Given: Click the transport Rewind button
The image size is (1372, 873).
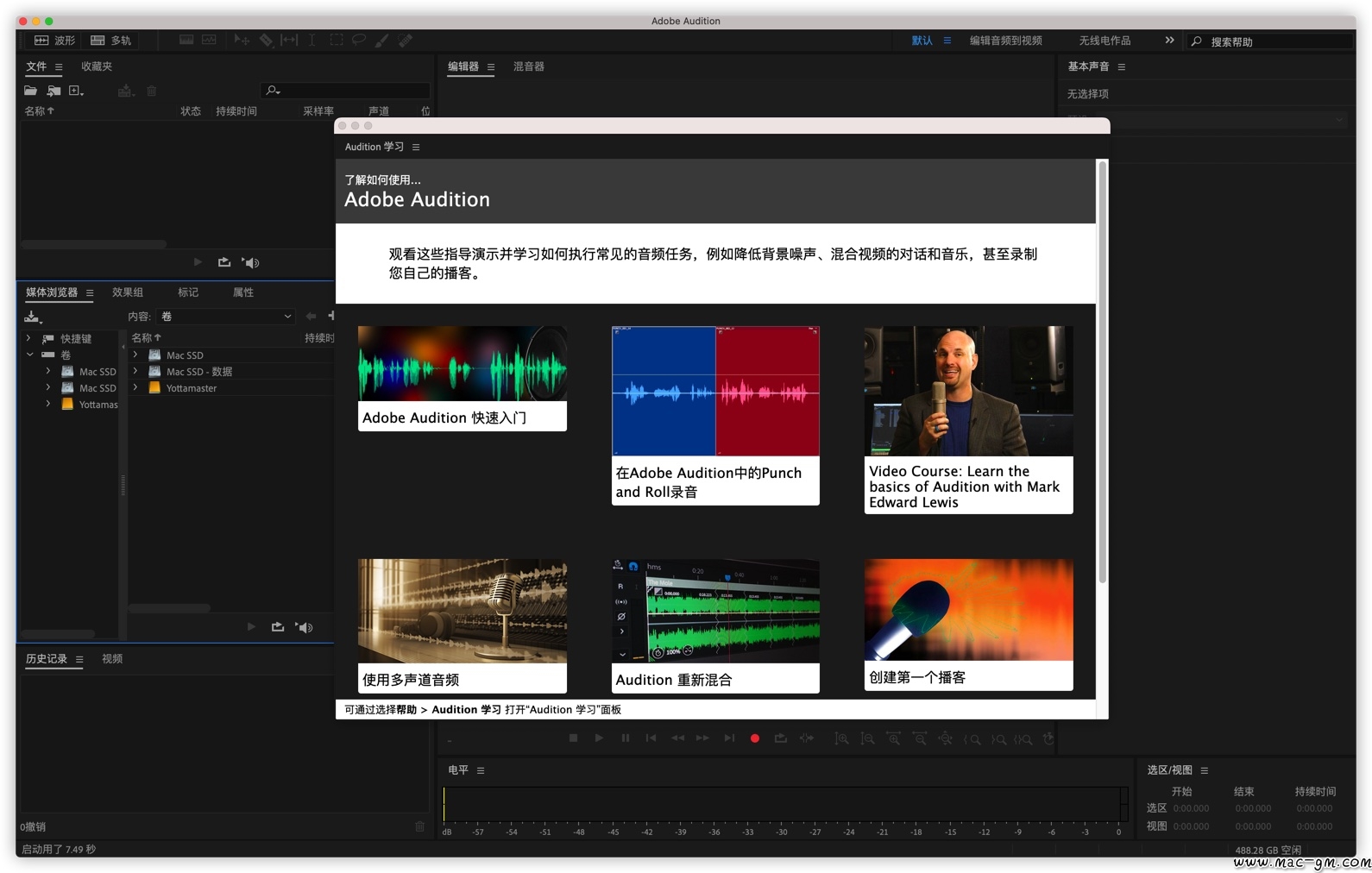Looking at the screenshot, I should pyautogui.click(x=677, y=738).
